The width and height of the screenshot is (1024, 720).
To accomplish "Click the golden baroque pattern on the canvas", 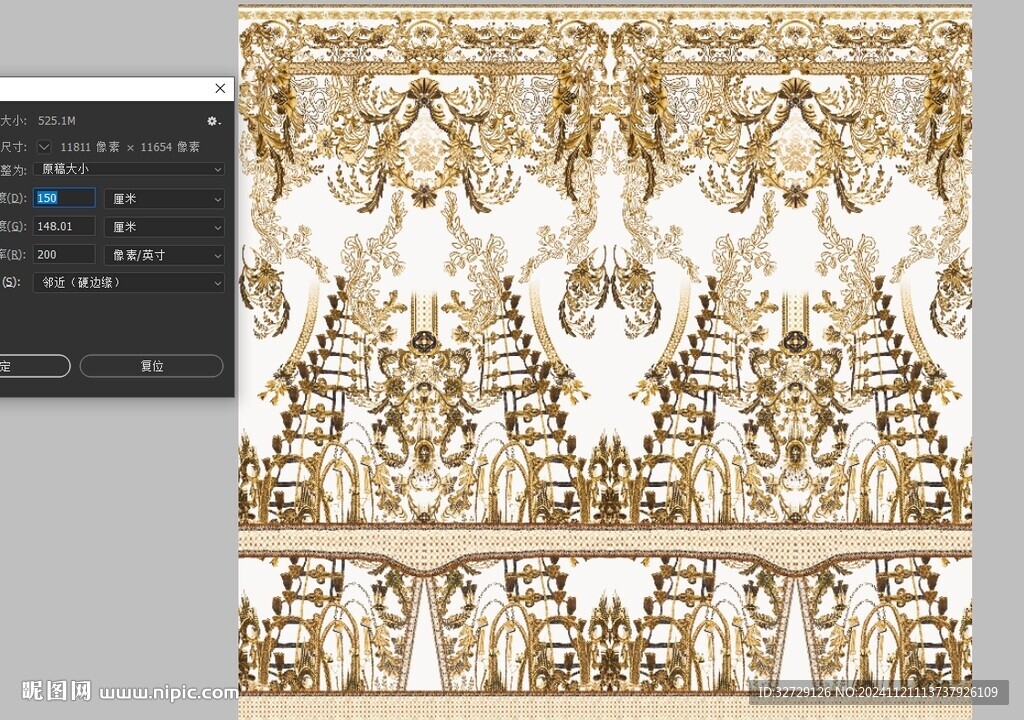I will [605, 300].
